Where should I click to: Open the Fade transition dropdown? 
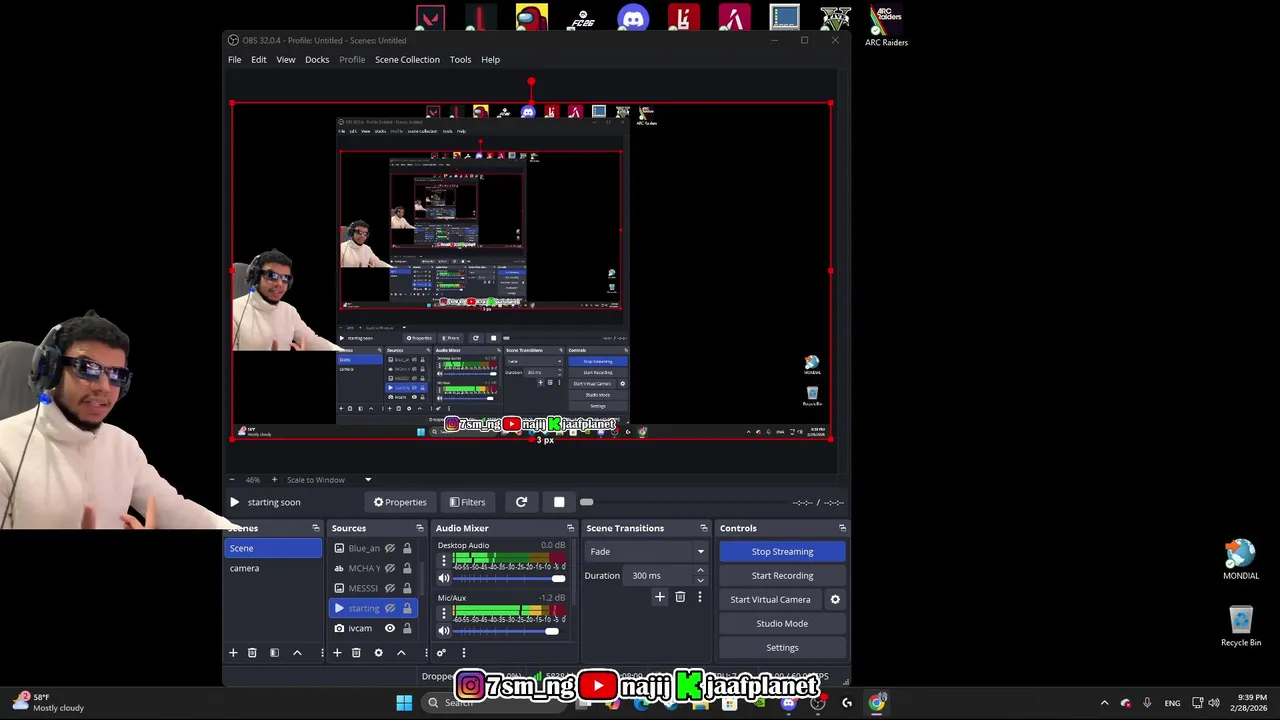click(646, 551)
